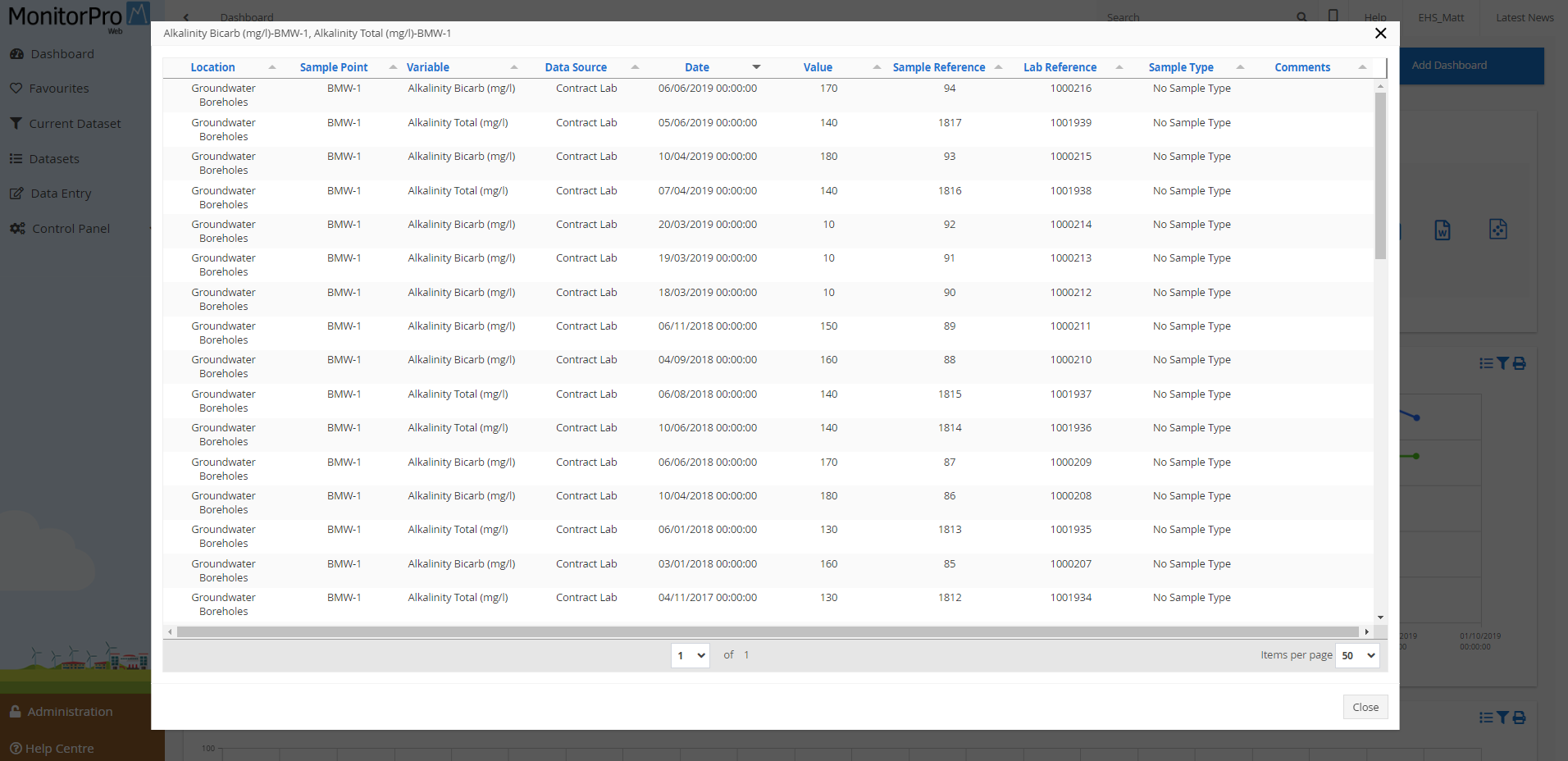Click sort arrow beside Sample Point header
1568x761 pixels.
click(x=393, y=67)
